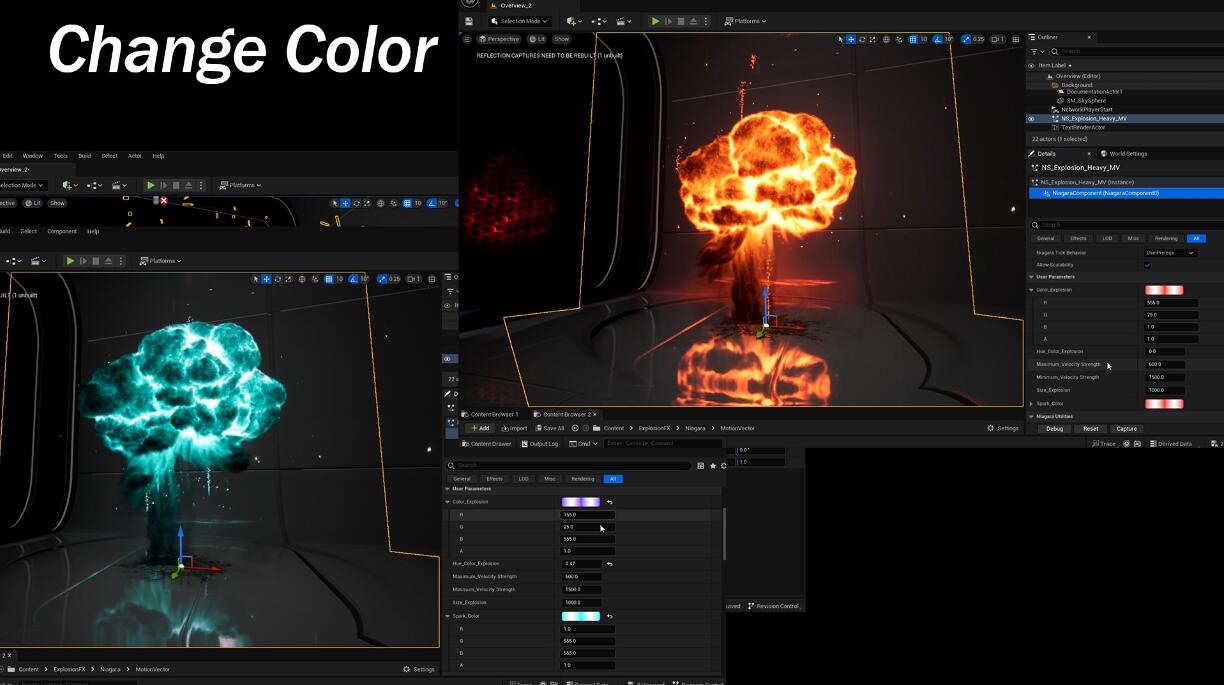Click the save level floppy disk icon
Screen dimensions: 1224x685
(x=469, y=21)
